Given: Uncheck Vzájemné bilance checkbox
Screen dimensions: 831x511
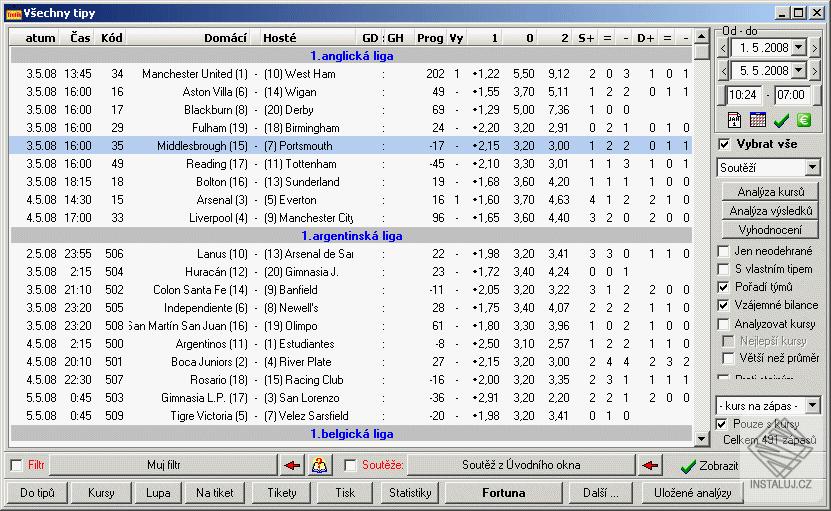Looking at the screenshot, I should point(723,305).
